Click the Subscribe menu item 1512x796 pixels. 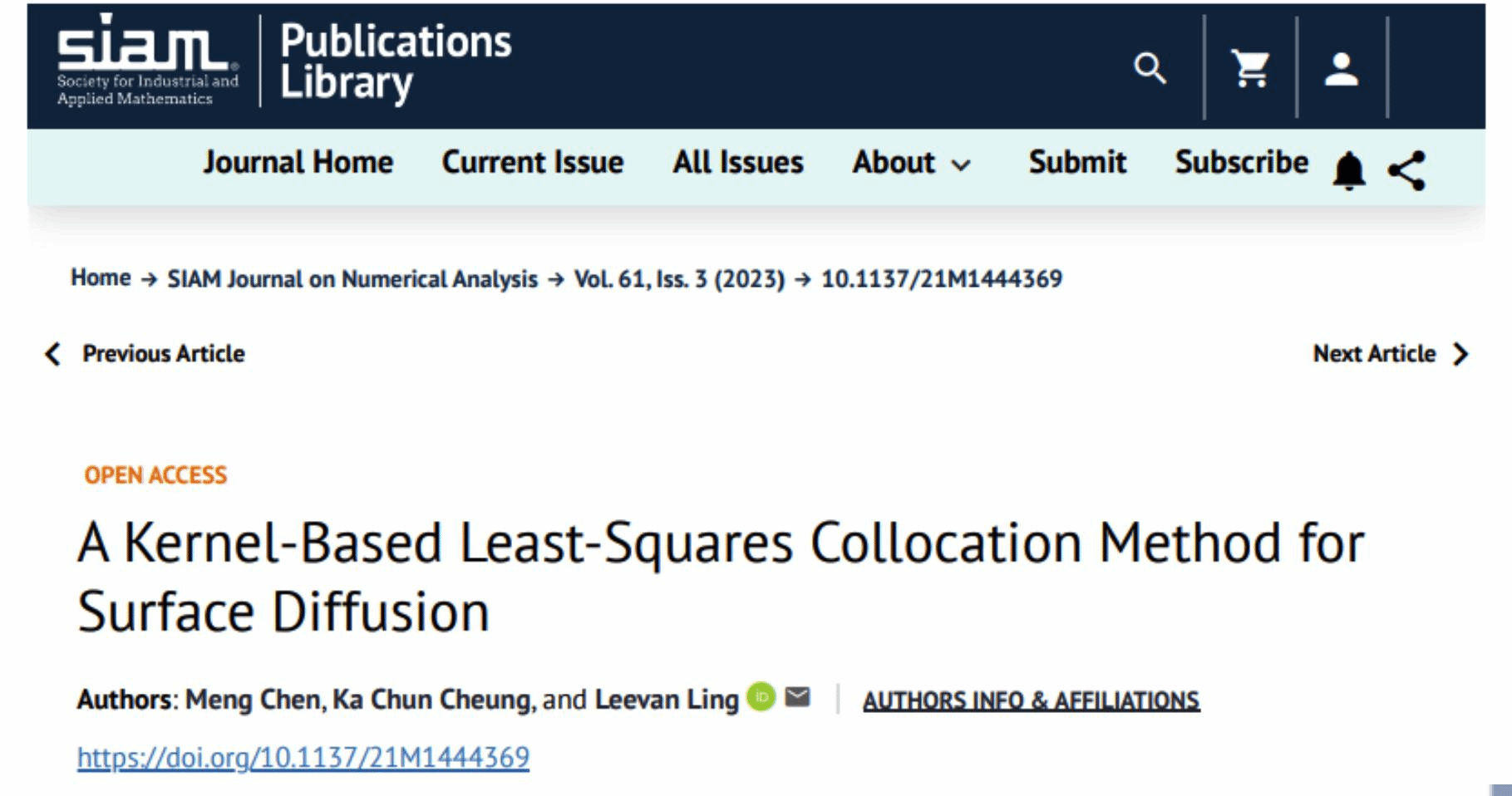(x=1241, y=162)
